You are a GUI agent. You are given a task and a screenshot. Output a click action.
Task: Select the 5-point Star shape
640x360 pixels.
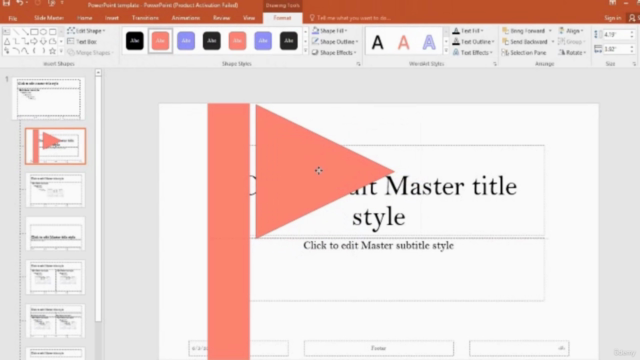[52, 51]
